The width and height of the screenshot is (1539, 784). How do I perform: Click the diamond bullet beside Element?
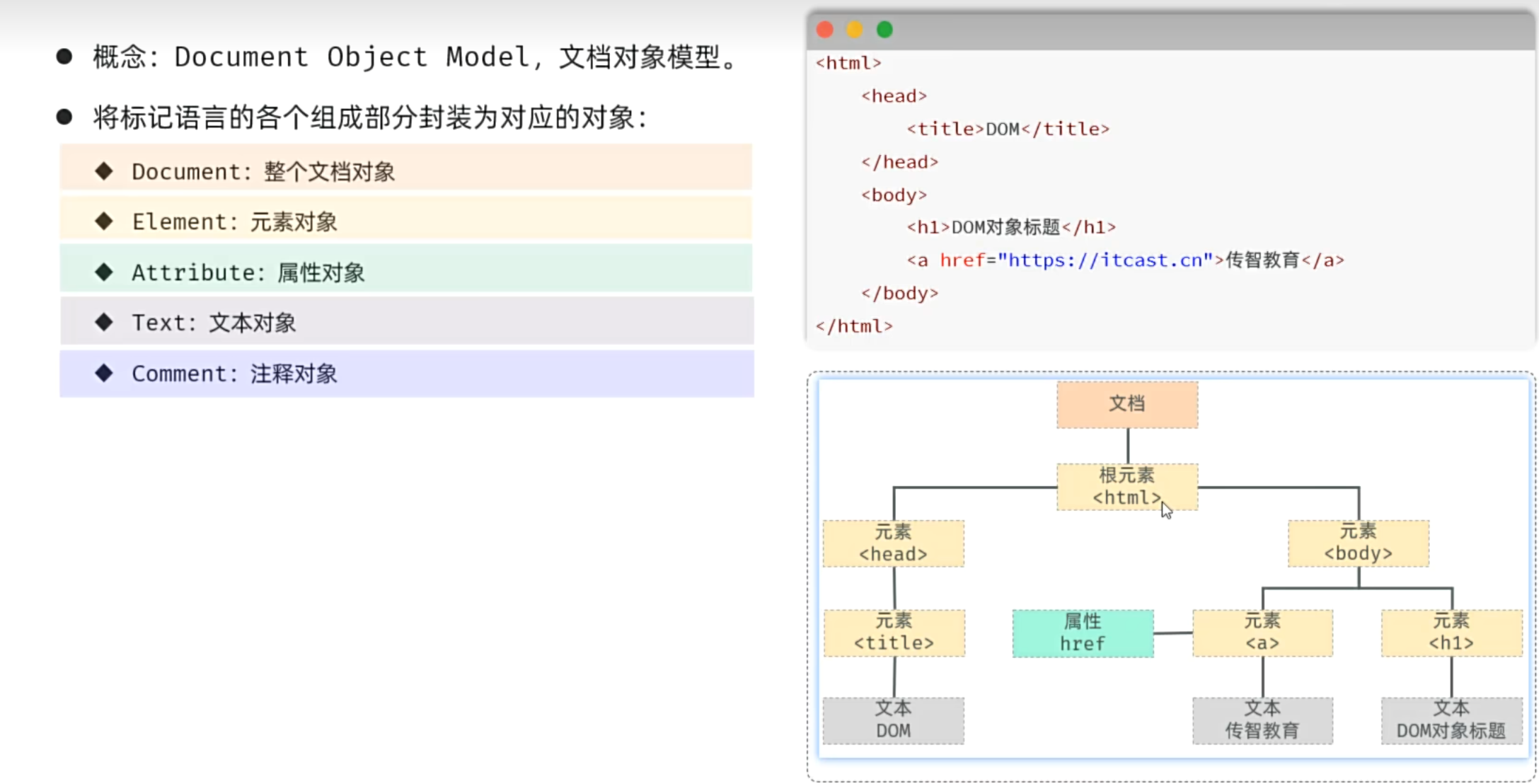pos(104,221)
